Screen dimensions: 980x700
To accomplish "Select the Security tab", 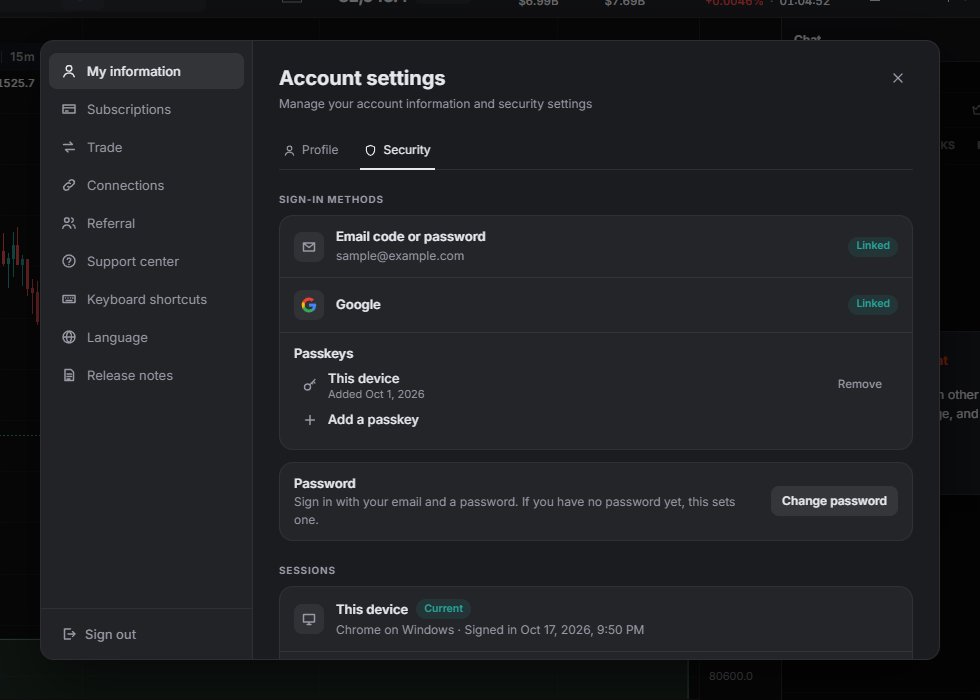I will [x=398, y=150].
